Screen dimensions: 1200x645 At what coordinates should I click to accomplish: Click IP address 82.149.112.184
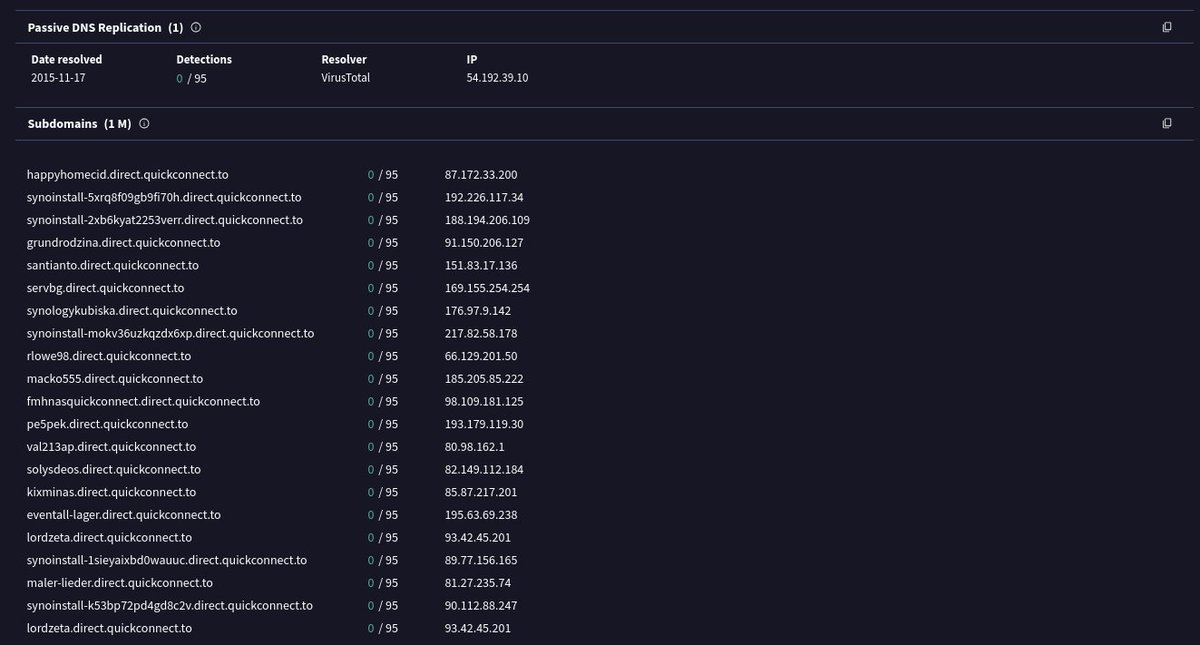click(484, 469)
